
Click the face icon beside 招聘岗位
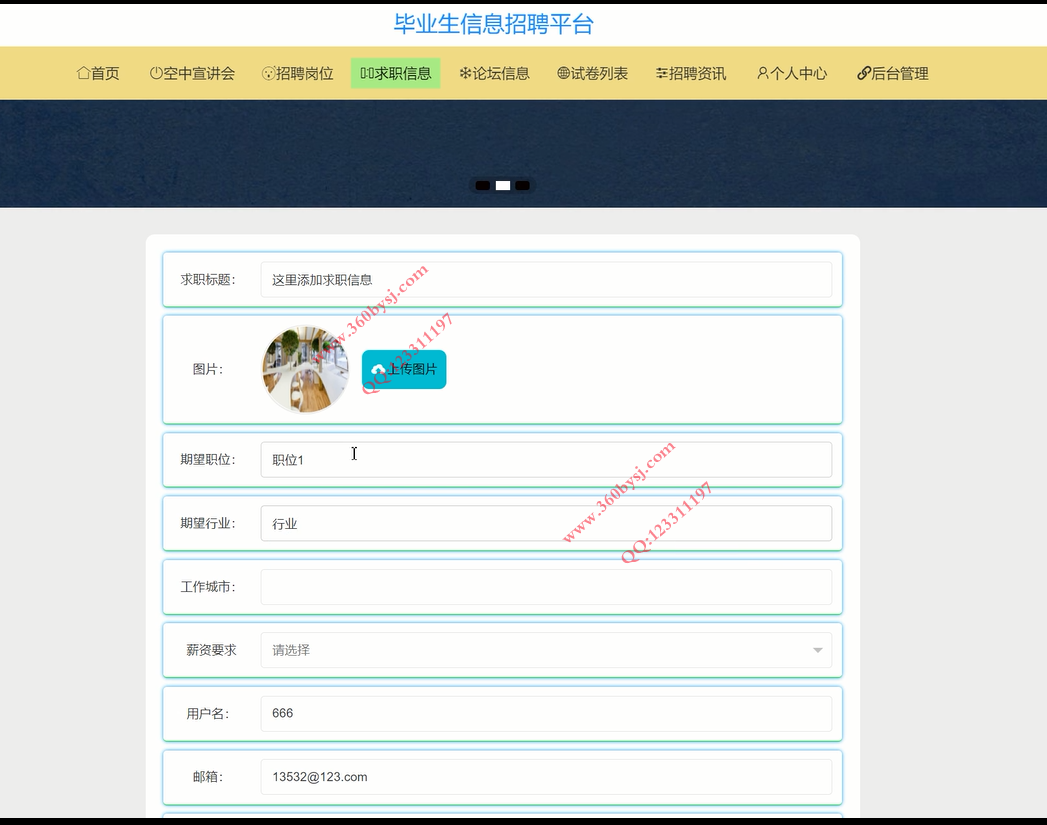pos(268,73)
